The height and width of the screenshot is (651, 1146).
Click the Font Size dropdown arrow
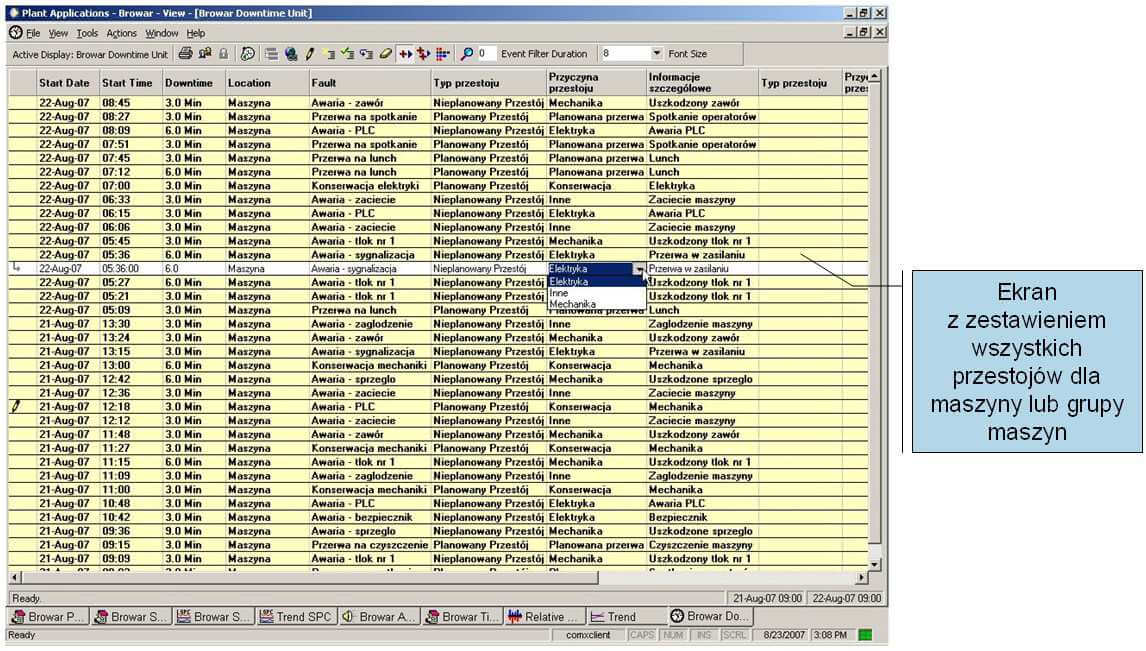click(x=656, y=53)
